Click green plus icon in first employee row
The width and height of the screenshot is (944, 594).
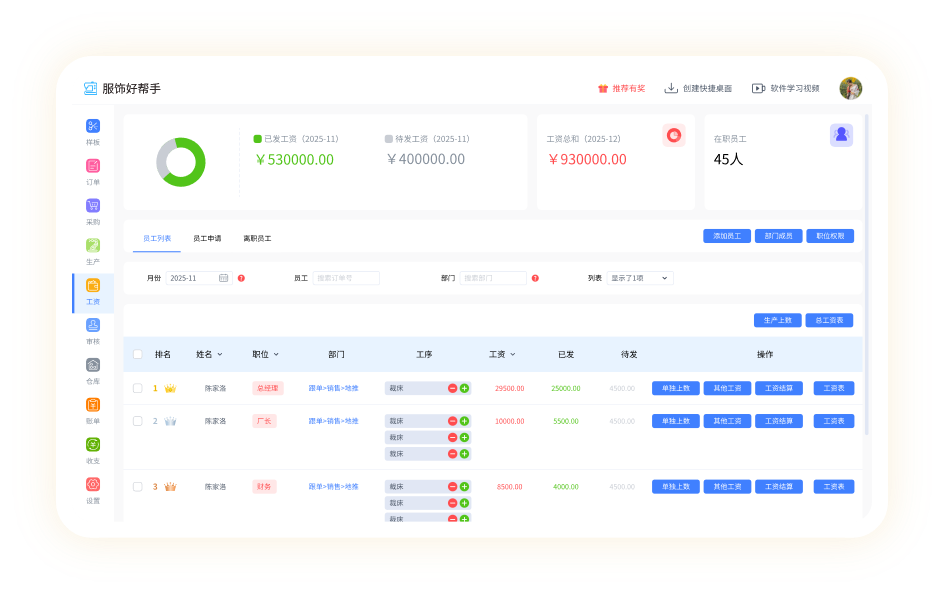click(x=464, y=388)
